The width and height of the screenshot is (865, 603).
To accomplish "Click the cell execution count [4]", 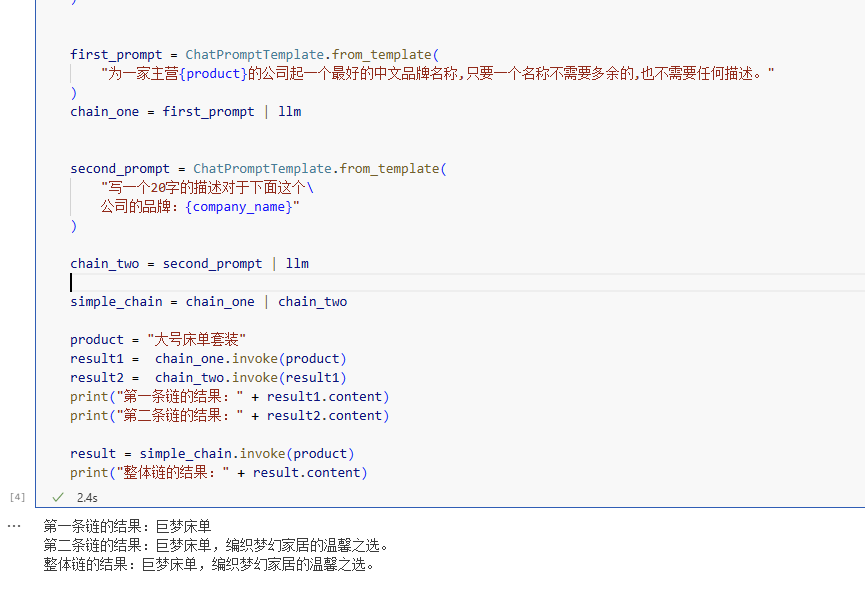I will point(18,497).
